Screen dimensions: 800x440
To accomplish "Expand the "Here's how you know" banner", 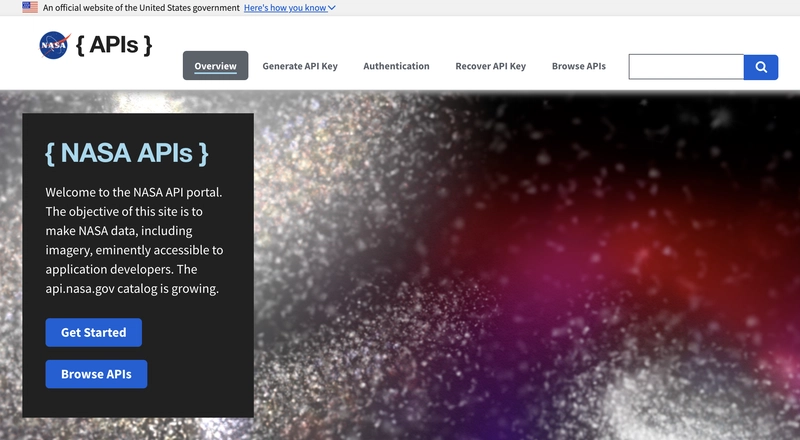I will tap(289, 8).
